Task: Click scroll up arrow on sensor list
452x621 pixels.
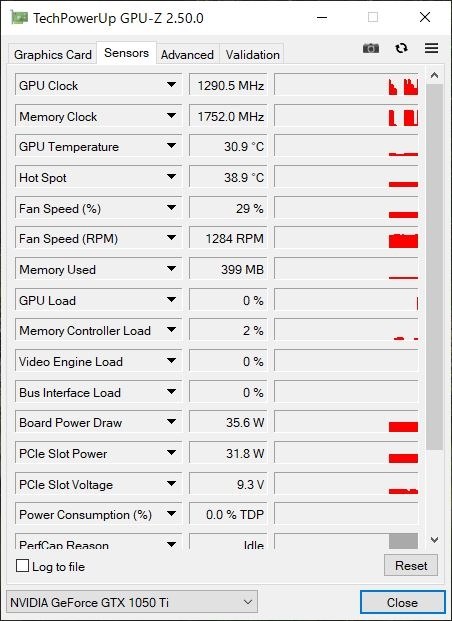Action: pyautogui.click(x=434, y=75)
